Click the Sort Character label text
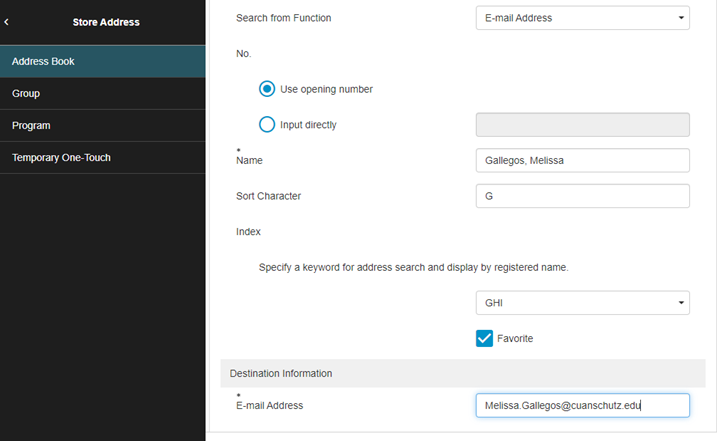The image size is (717, 441). coord(268,196)
